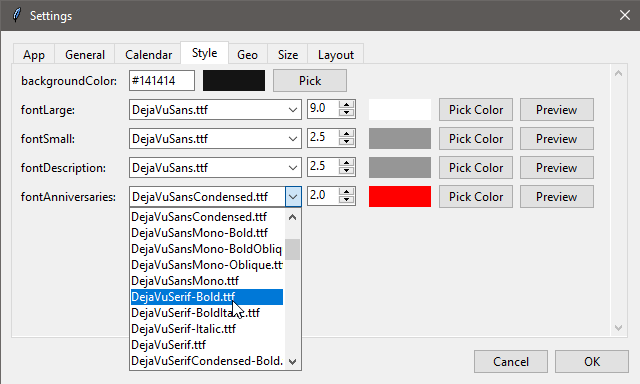The image size is (640, 384).
Task: Preview the fontAnniversaries font
Action: [x=557, y=196]
